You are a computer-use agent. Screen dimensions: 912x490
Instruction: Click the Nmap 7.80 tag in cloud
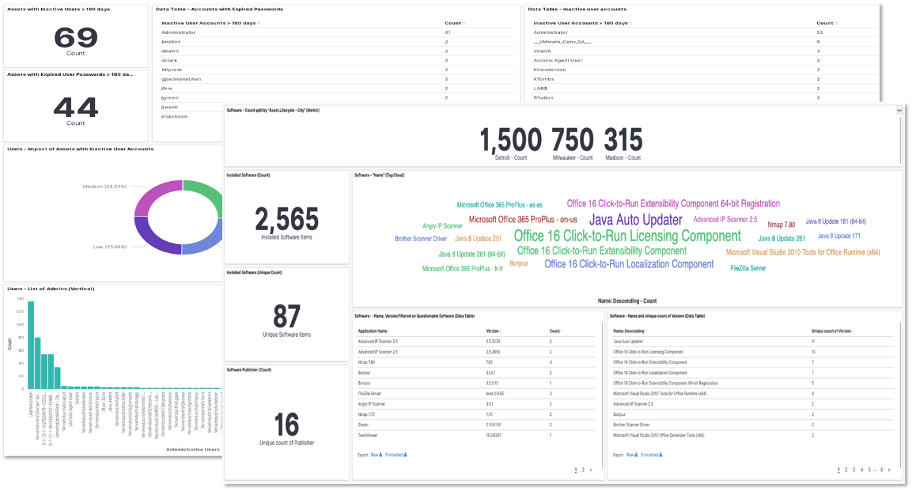(x=781, y=224)
